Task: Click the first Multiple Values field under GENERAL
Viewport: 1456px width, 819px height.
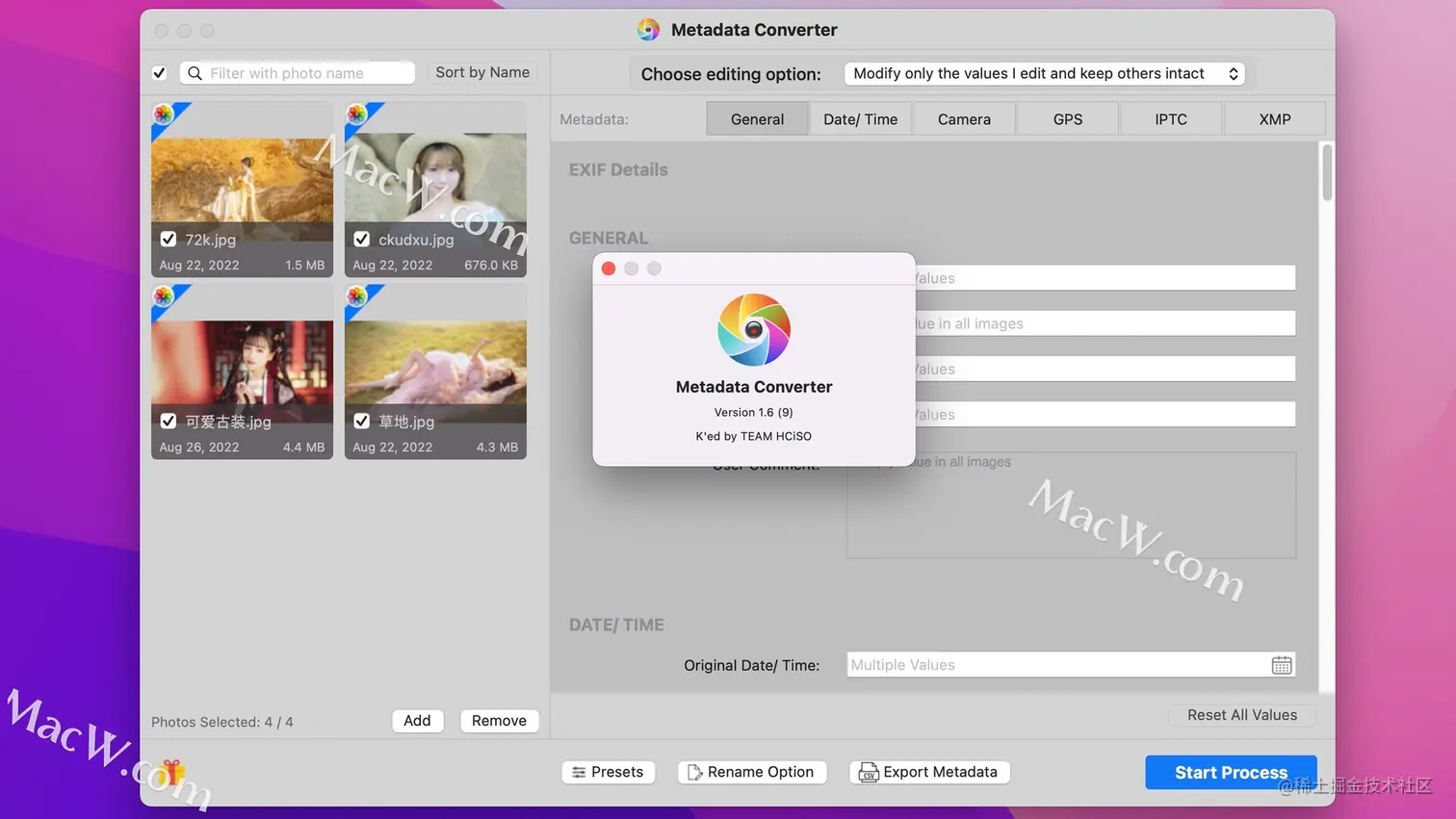Action: click(1105, 278)
